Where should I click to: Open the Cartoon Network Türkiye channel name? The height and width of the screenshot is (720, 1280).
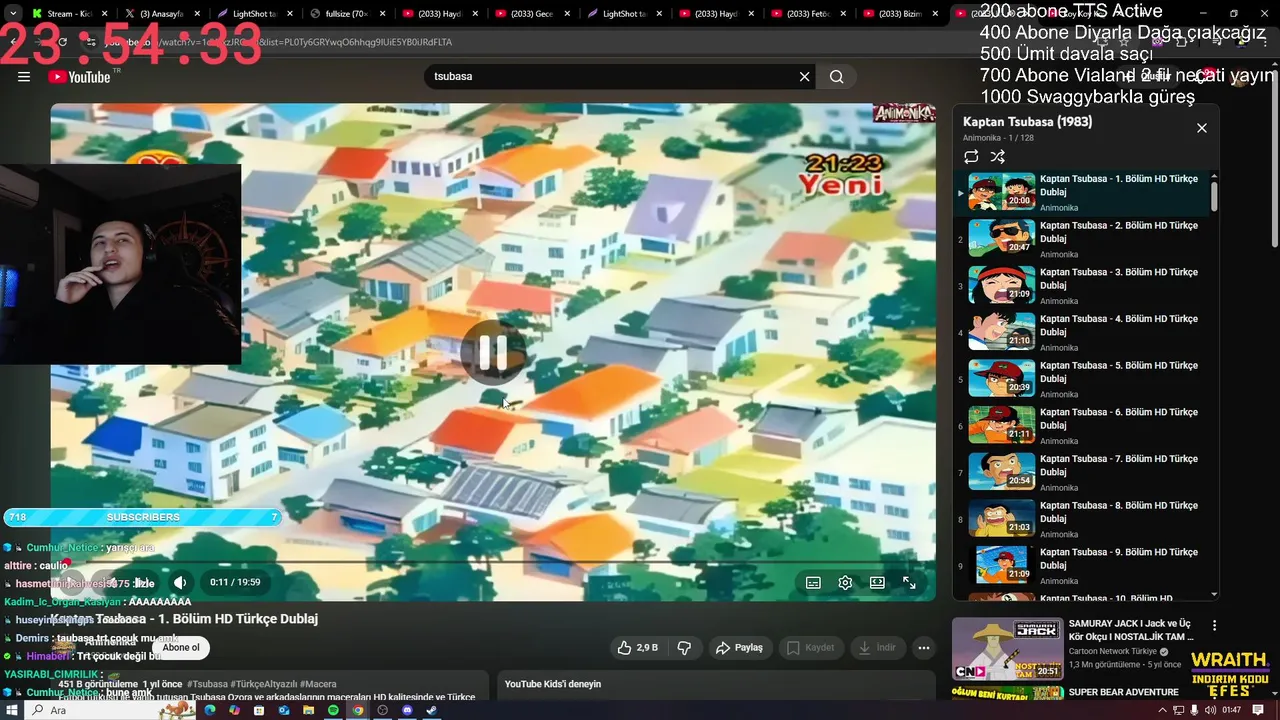pyautogui.click(x=1112, y=651)
